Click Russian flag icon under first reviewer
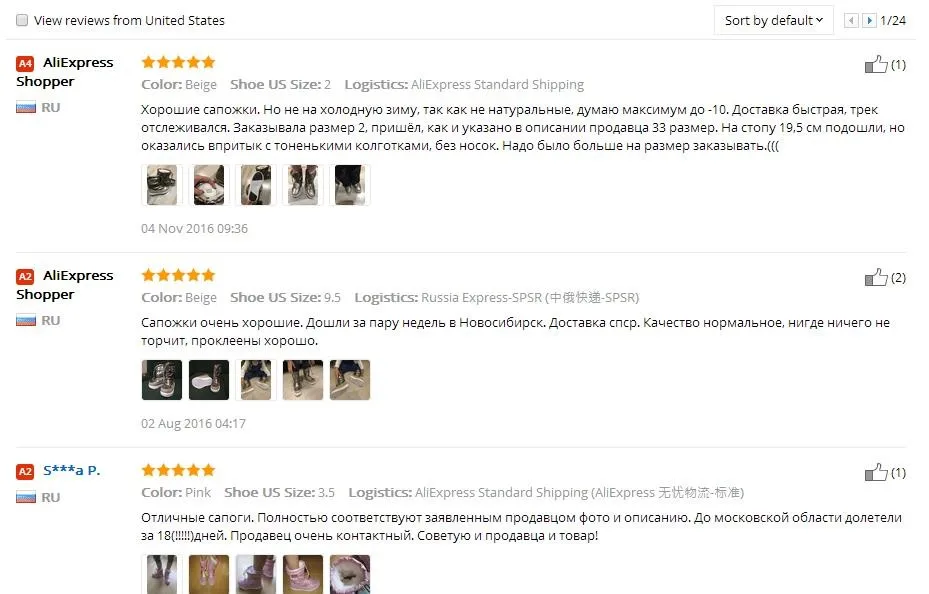Image resolution: width=929 pixels, height=594 pixels. (x=26, y=108)
